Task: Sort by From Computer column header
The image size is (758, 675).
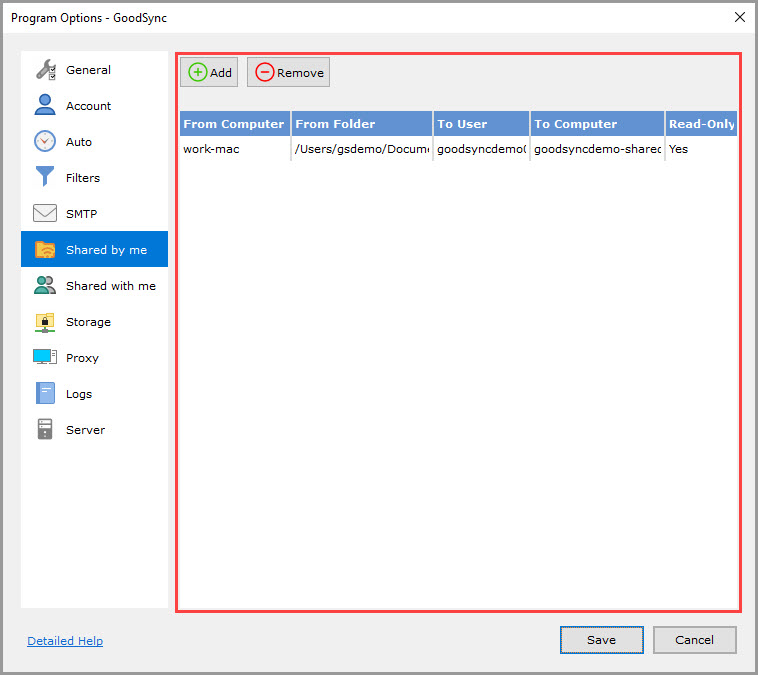Action: click(x=234, y=124)
